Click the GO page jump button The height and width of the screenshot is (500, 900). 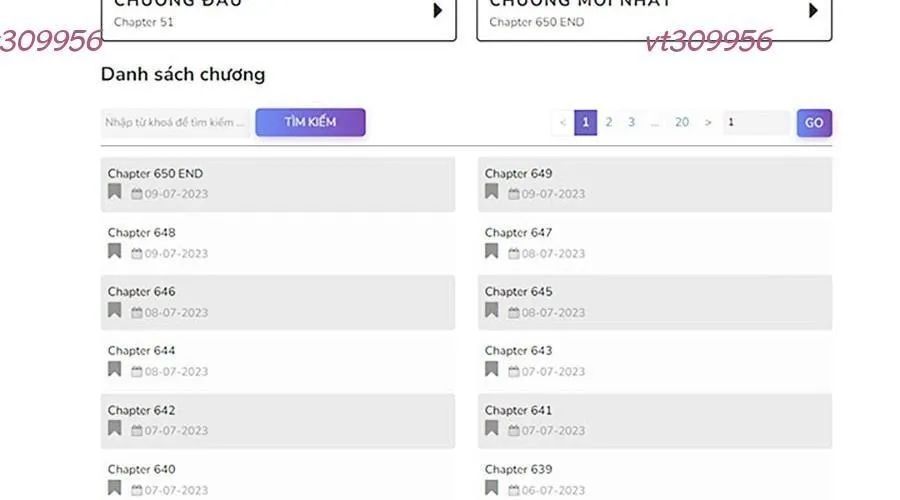pyautogui.click(x=814, y=123)
